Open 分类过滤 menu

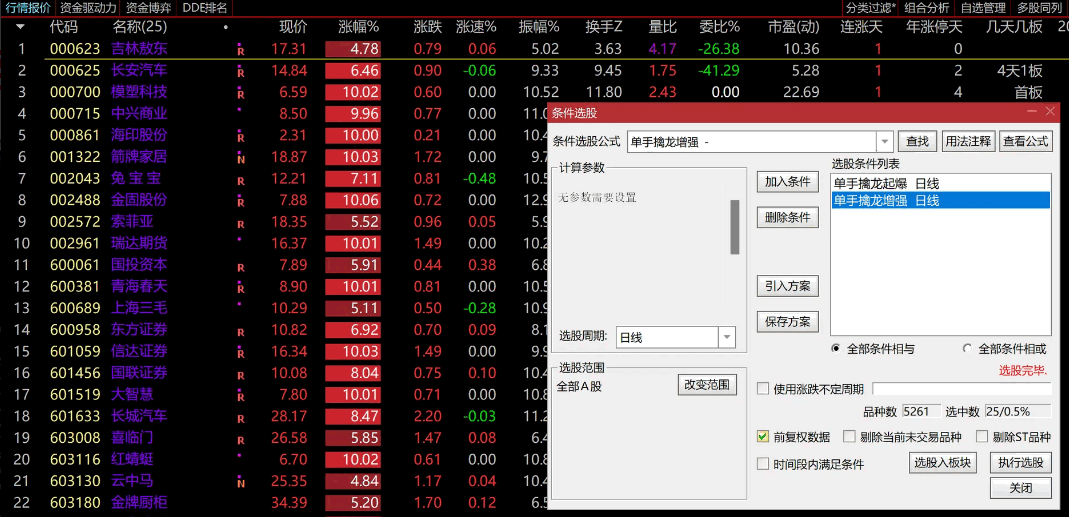pyautogui.click(x=871, y=8)
